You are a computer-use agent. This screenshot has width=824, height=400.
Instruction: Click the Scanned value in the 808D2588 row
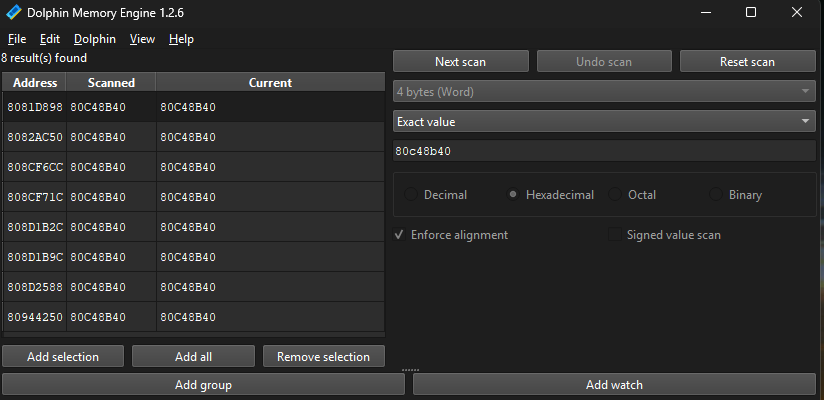tap(111, 287)
